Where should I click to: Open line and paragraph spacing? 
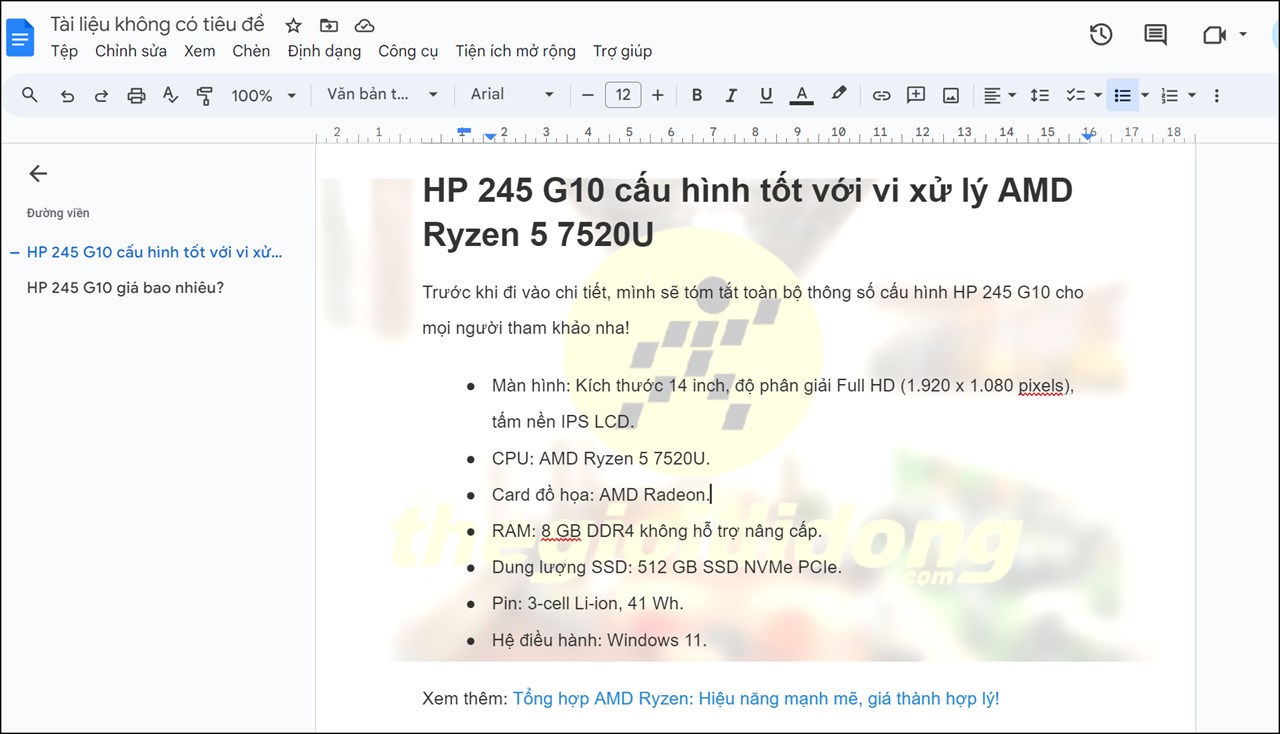click(1040, 95)
